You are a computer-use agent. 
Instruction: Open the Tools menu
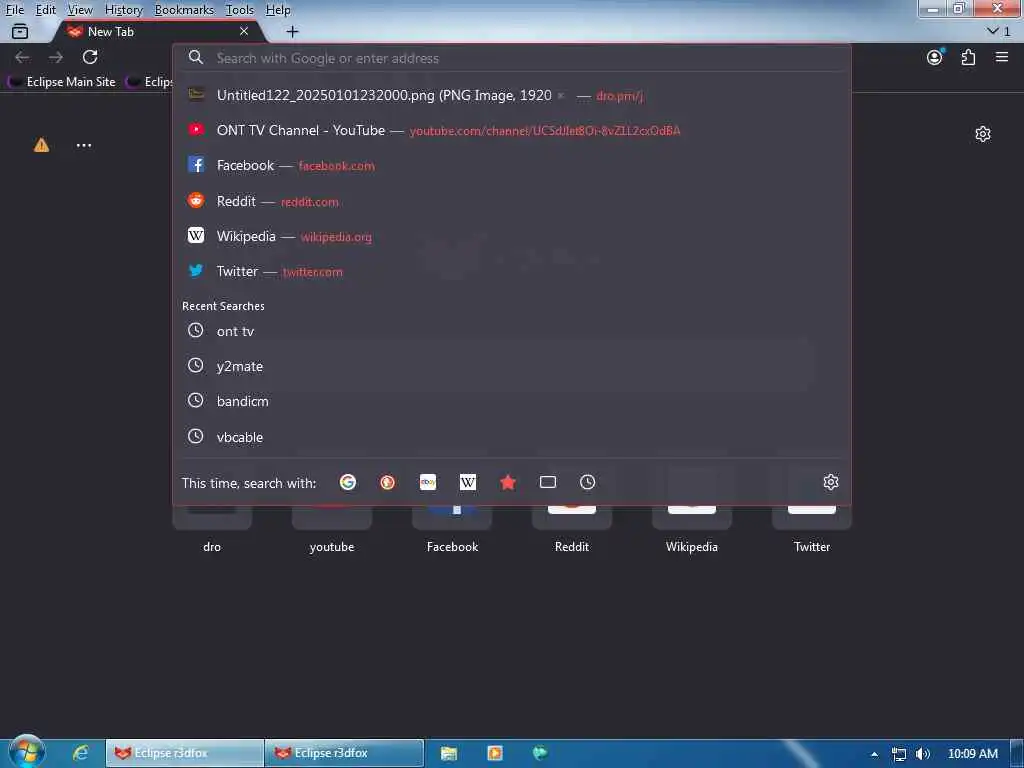[240, 10]
